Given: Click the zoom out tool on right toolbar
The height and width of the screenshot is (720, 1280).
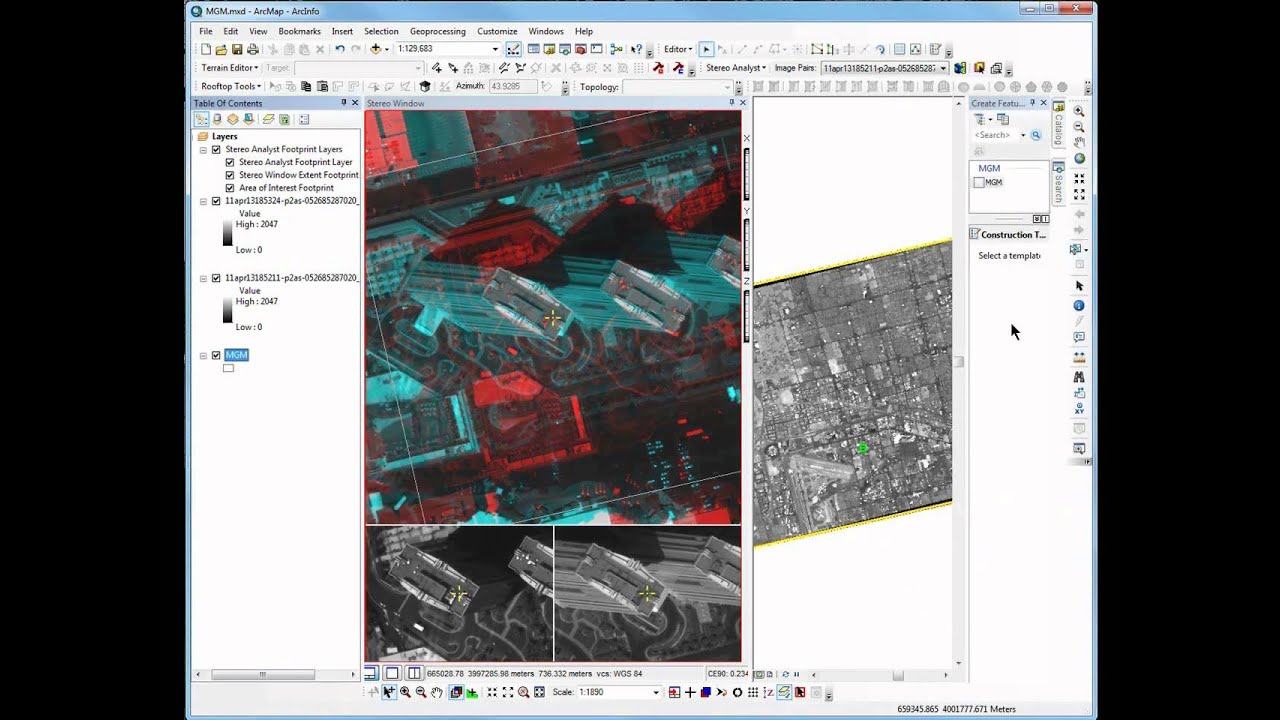Looking at the screenshot, I should coord(1079,127).
